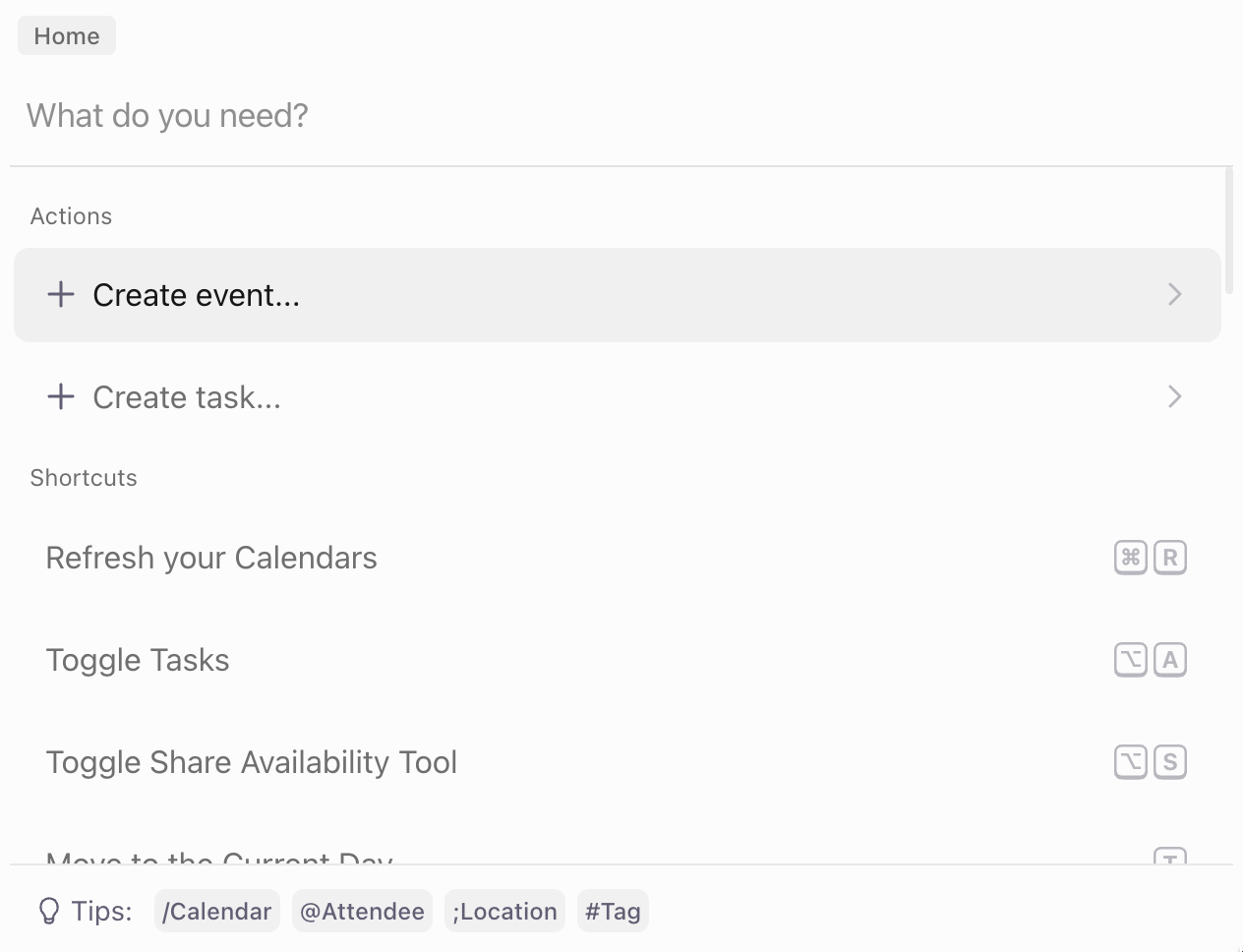Click the A key shortcut icon
The height and width of the screenshot is (952, 1243).
pos(1170,660)
